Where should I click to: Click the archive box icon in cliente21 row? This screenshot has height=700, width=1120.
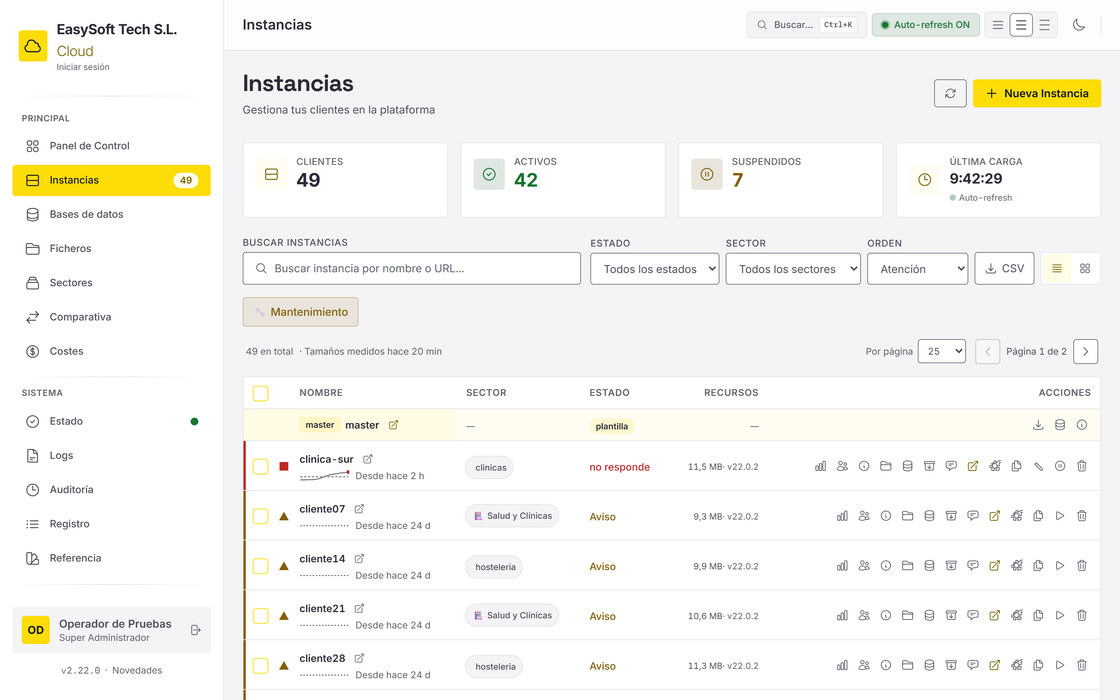click(951, 615)
